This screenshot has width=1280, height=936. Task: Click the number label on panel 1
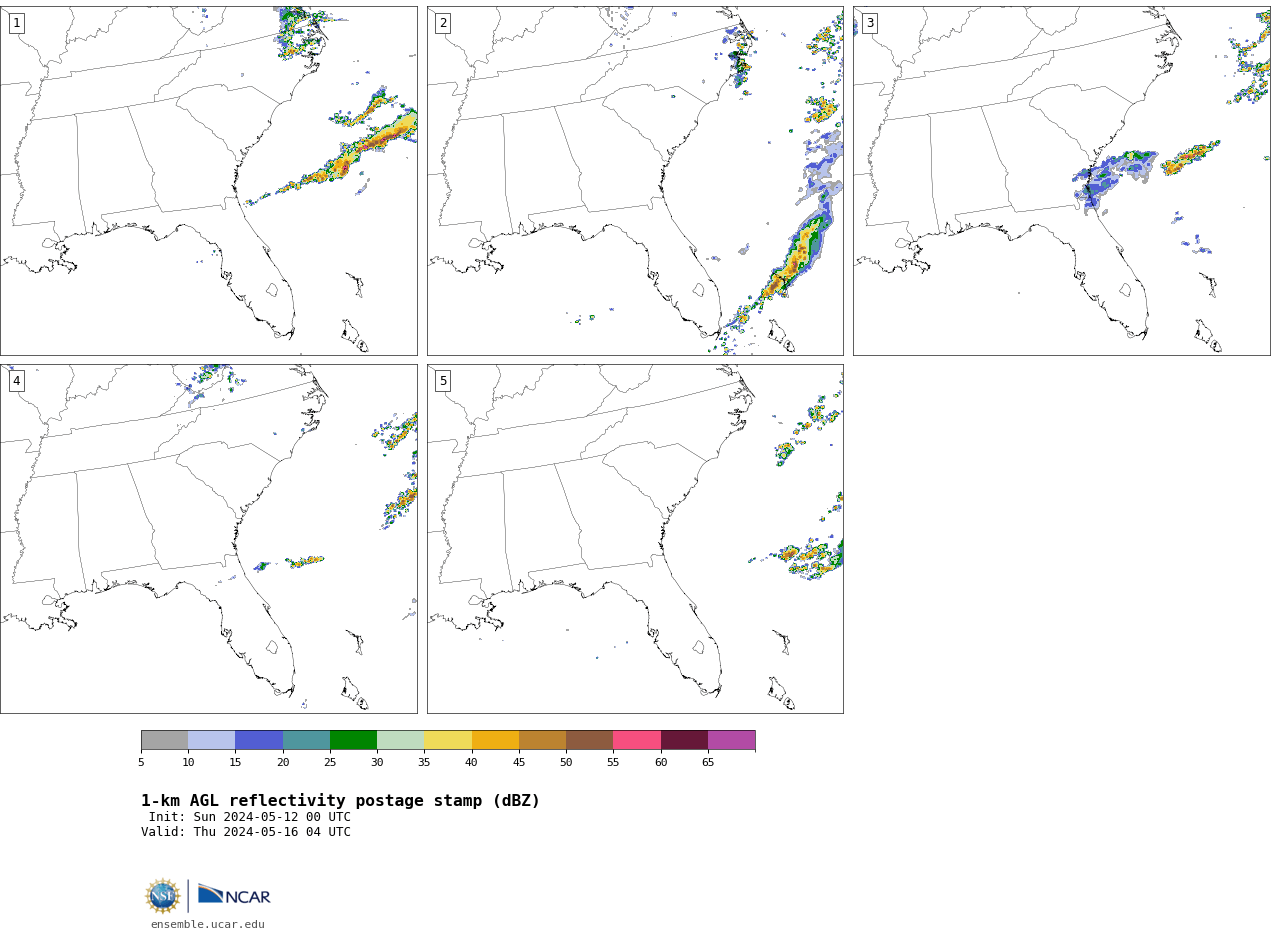point(16,23)
